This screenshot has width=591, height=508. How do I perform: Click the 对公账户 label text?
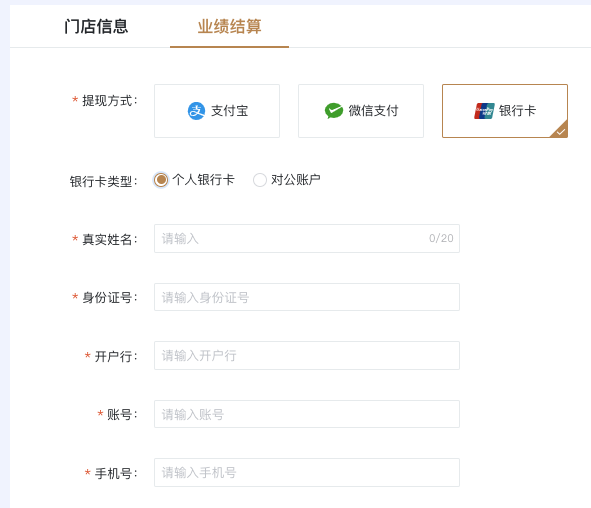point(296,180)
